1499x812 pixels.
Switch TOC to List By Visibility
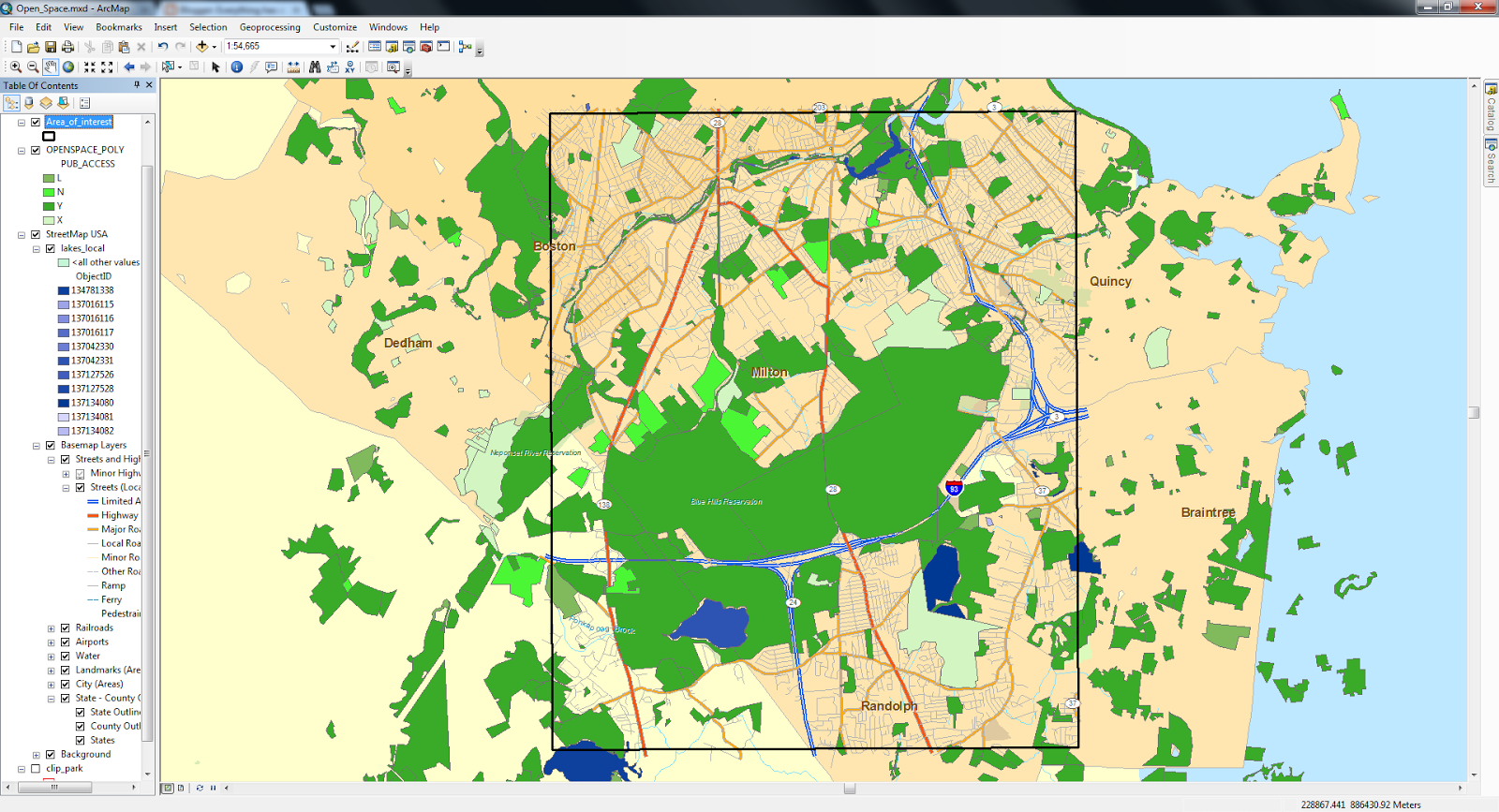pyautogui.click(x=45, y=103)
